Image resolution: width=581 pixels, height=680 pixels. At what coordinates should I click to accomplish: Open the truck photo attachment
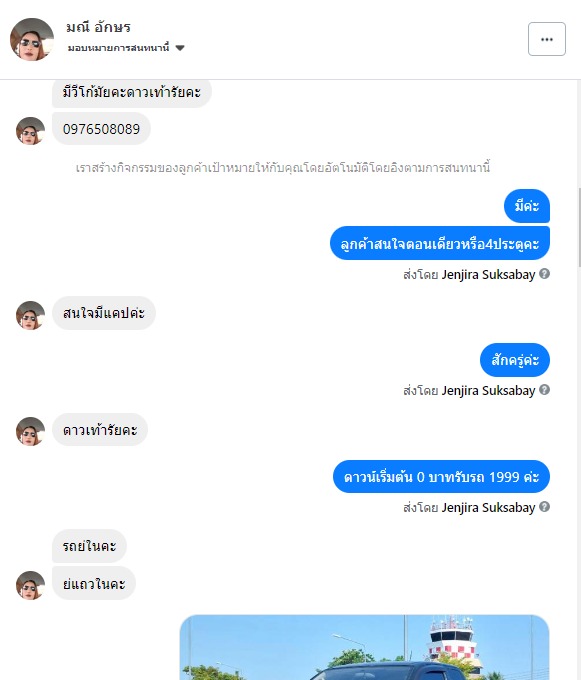[x=364, y=647]
